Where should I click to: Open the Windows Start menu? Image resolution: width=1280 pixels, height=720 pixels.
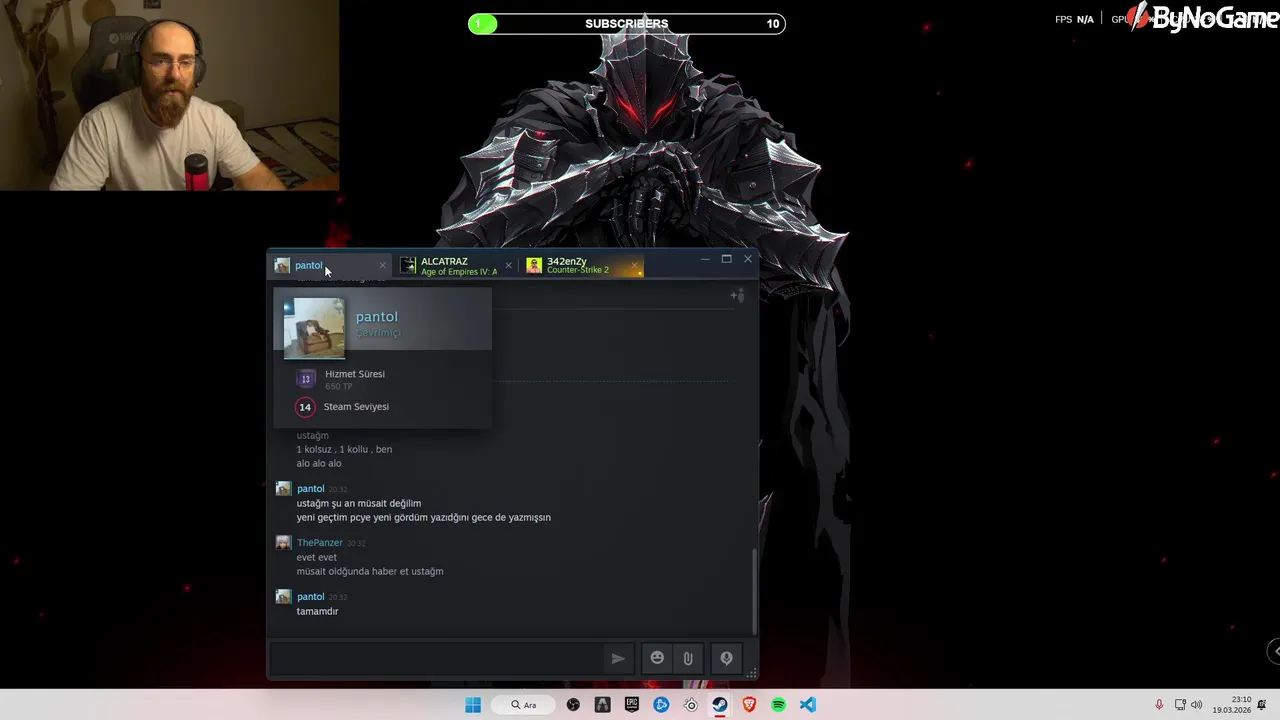473,705
